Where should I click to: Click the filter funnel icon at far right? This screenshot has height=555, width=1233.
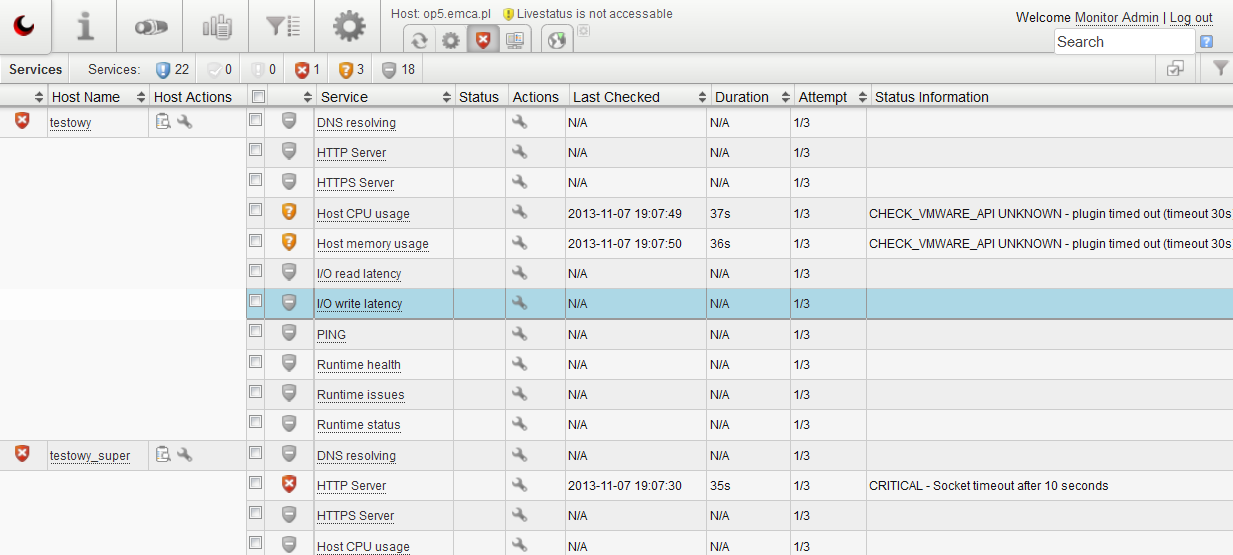[1220, 68]
